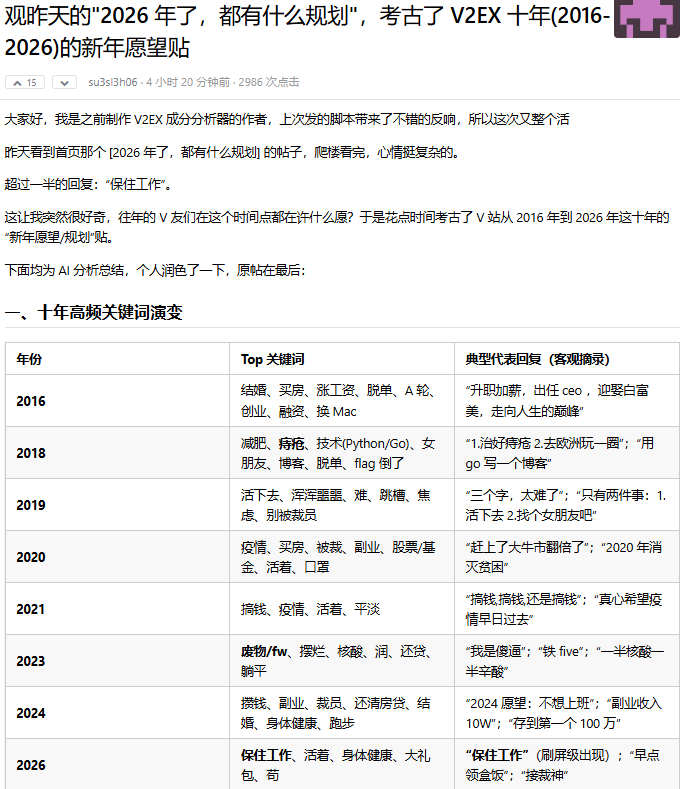Screen dimensions: 680x789
Task: Click bold '保住工作' keyword in 2026 row
Action: pos(266,755)
